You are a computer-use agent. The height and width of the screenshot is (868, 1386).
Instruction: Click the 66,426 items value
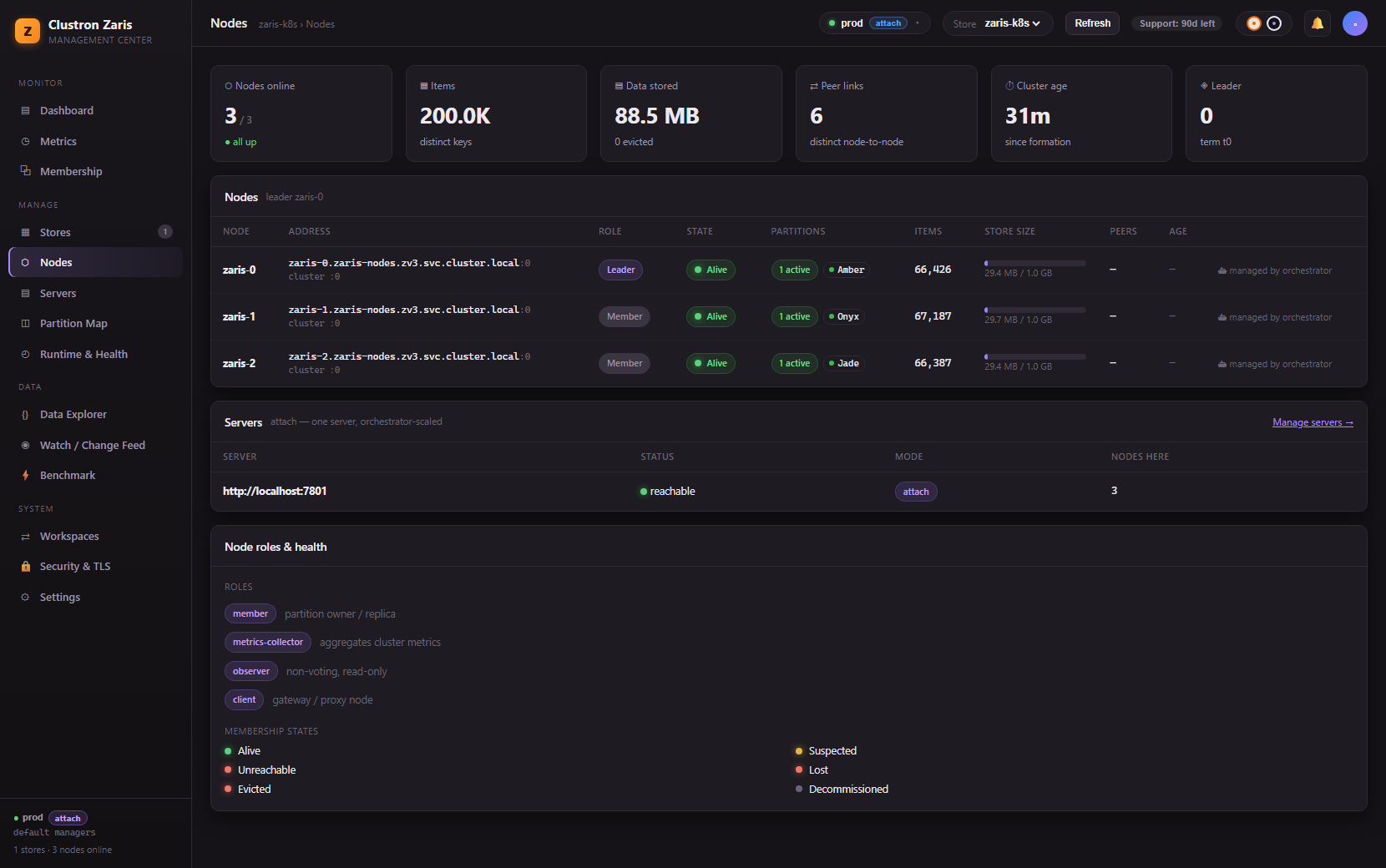(933, 270)
